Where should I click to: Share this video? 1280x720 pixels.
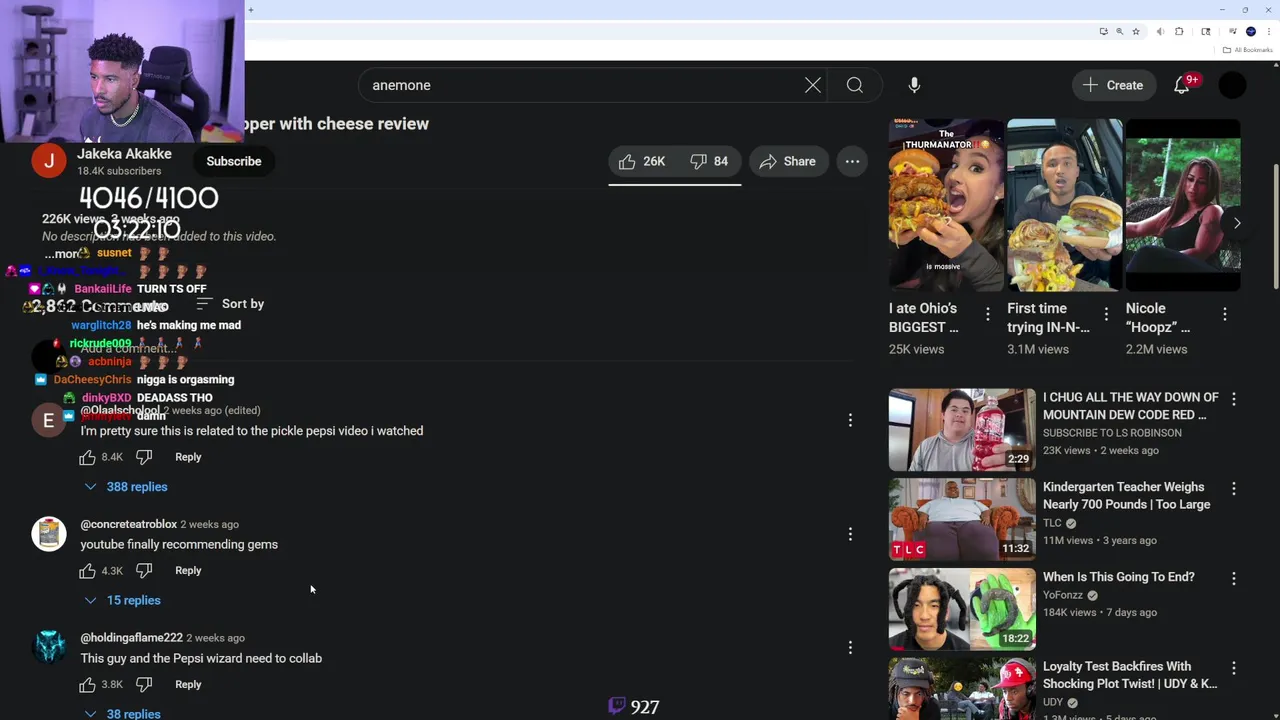coord(787,161)
